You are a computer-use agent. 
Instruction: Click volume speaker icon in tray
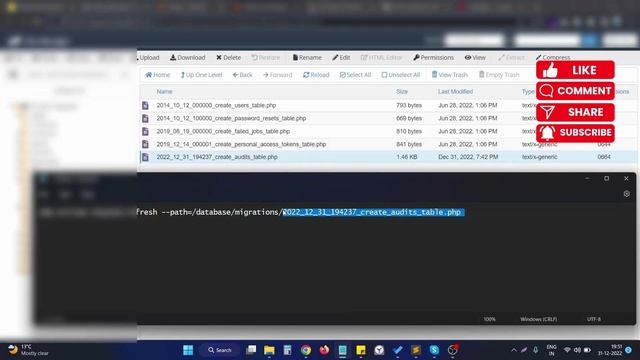point(577,350)
